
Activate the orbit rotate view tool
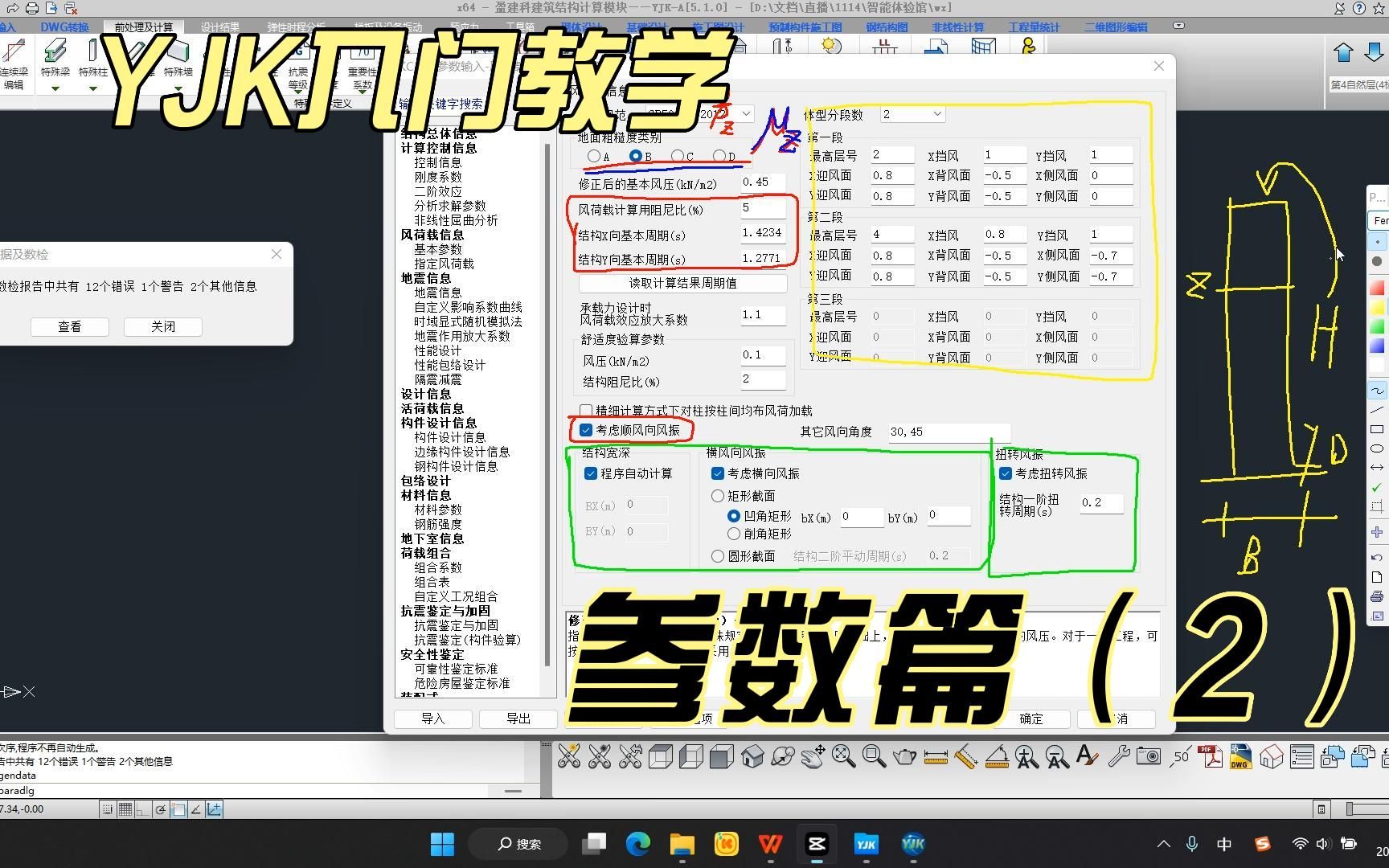783,756
